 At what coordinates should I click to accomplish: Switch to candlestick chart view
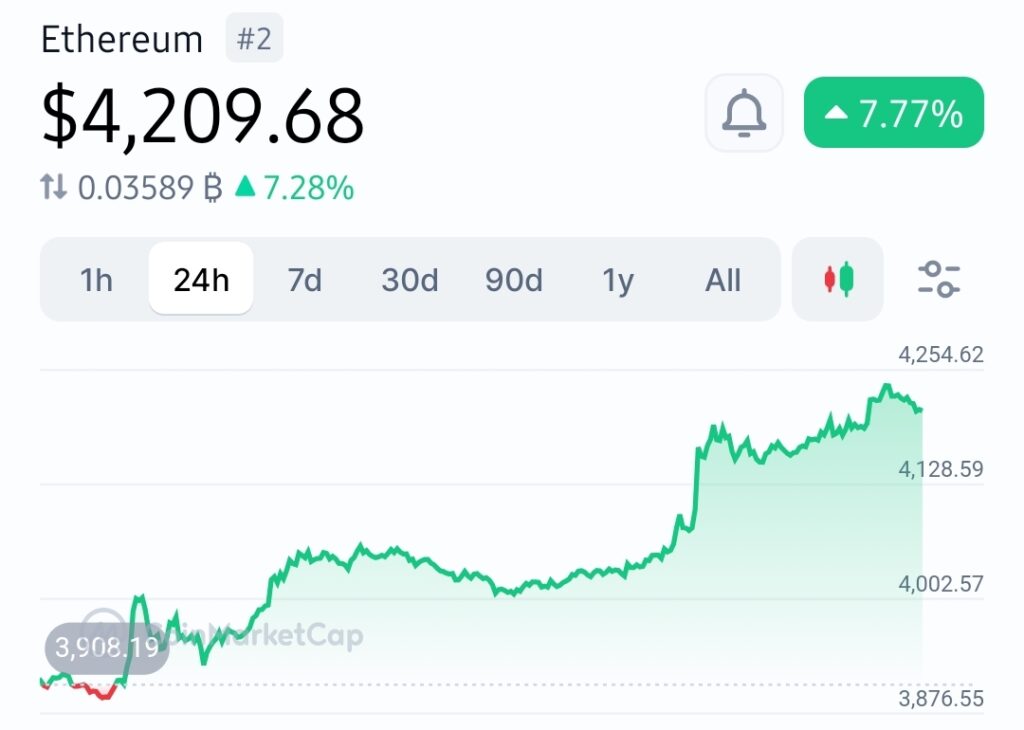(838, 279)
